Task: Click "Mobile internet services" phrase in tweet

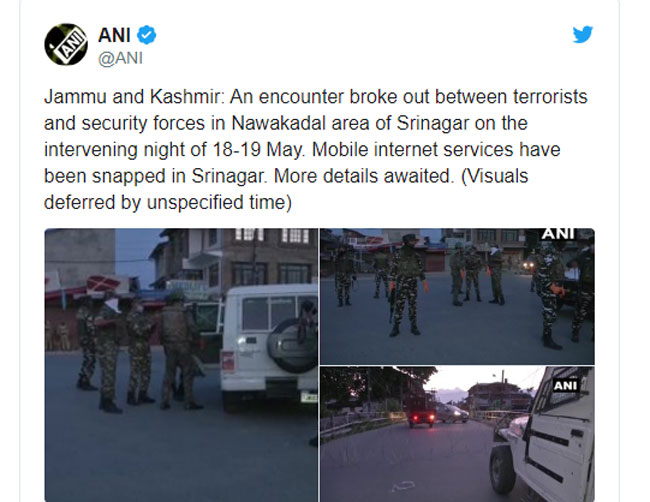Action: click(412, 150)
